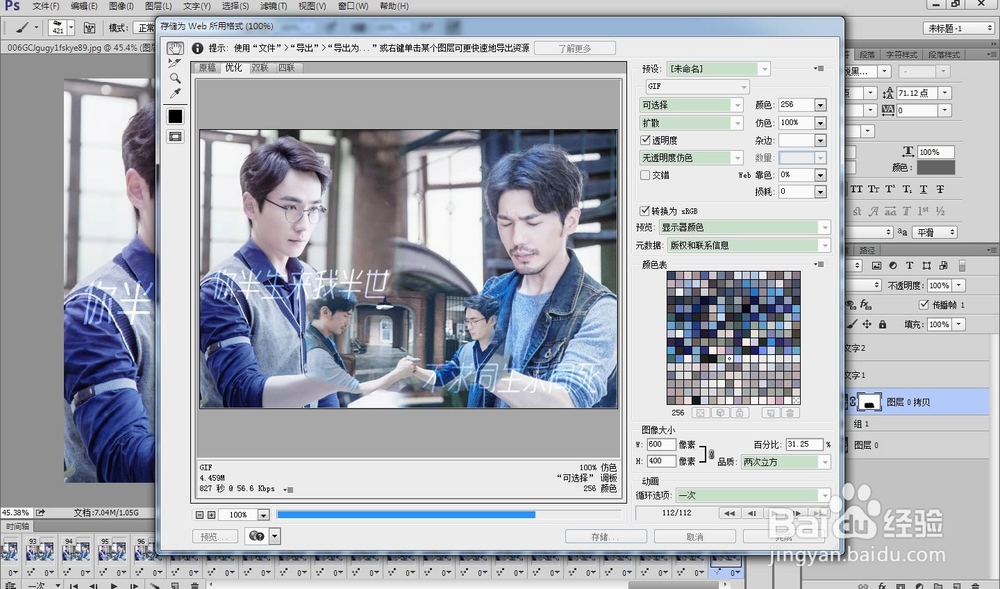
Task: Open the 可选择 color reduction dropdown
Action: [x=691, y=105]
